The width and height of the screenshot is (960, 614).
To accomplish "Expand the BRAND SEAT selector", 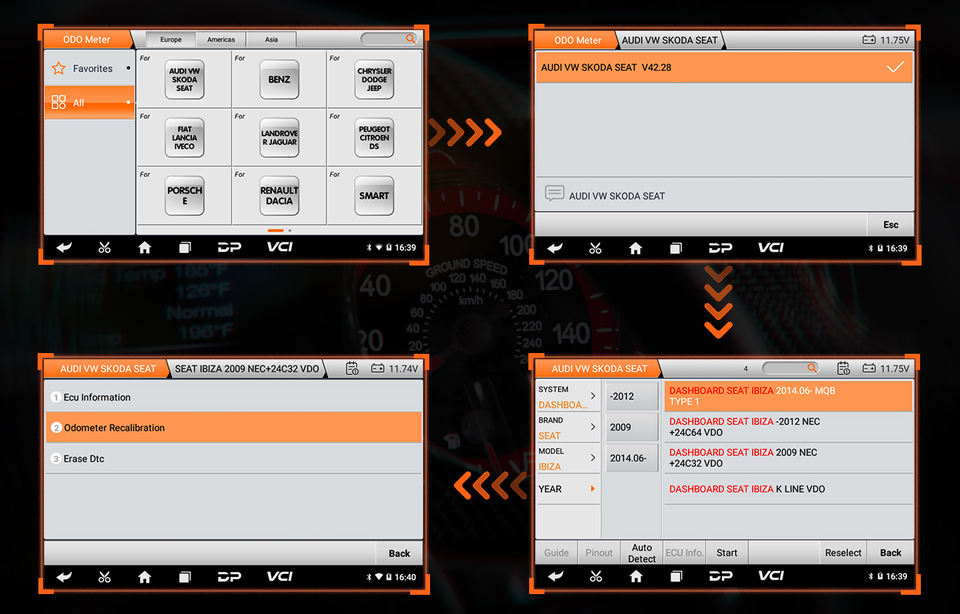I will [568, 428].
